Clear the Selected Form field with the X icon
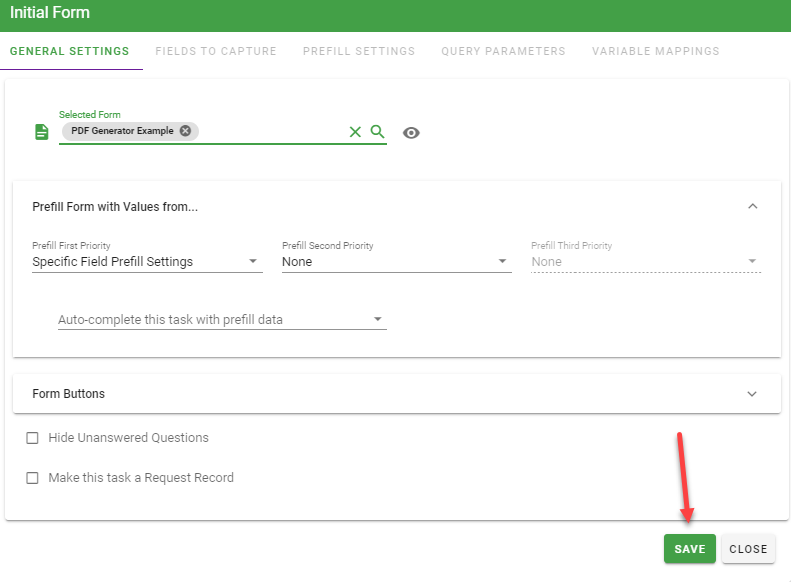791x582 pixels. [x=355, y=132]
